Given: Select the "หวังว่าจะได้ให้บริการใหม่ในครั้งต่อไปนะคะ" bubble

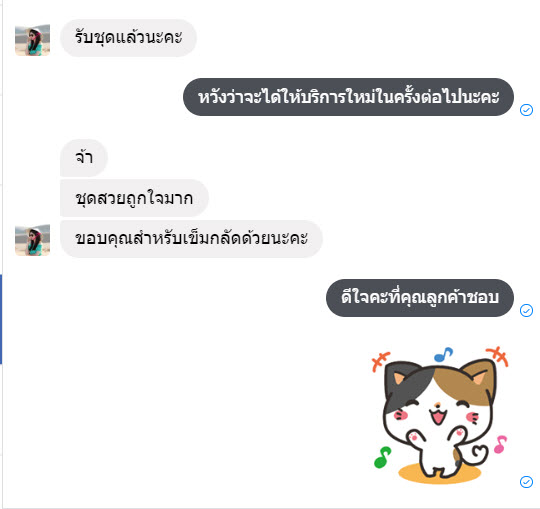Looking at the screenshot, I should tap(348, 97).
